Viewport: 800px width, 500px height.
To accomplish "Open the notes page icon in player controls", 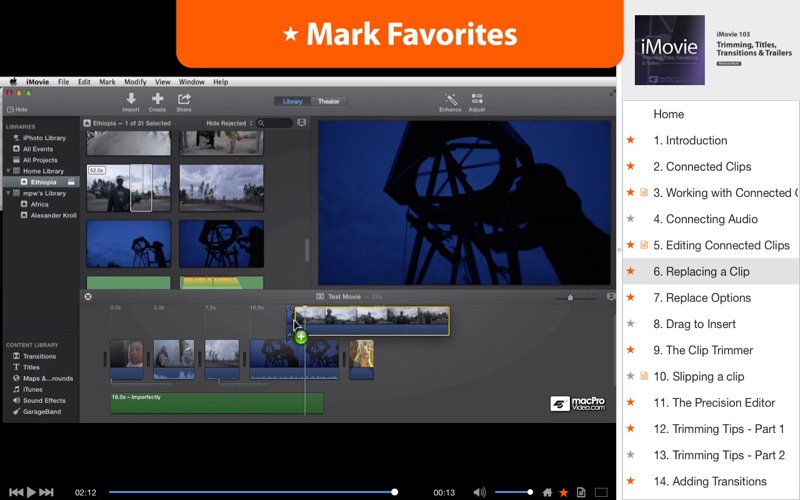I will (x=581, y=492).
